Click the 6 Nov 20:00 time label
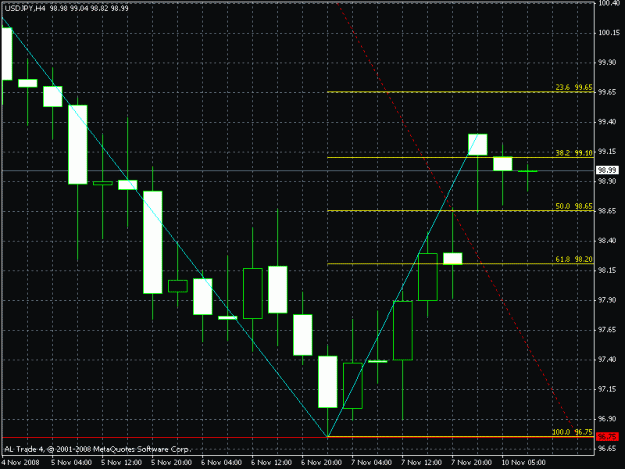The width and height of the screenshot is (625, 469). (x=321, y=463)
